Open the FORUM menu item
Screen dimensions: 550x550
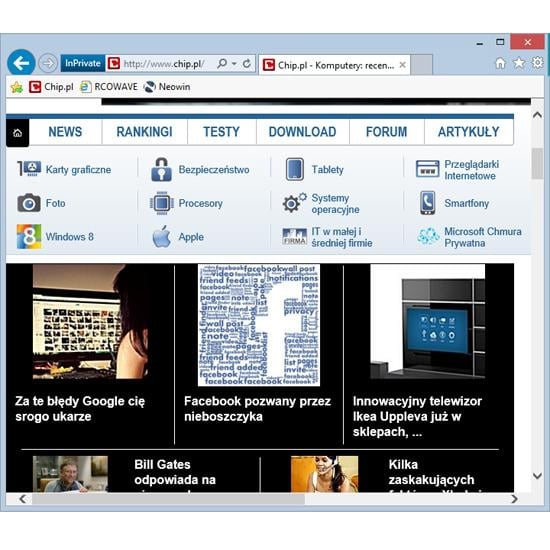click(387, 132)
